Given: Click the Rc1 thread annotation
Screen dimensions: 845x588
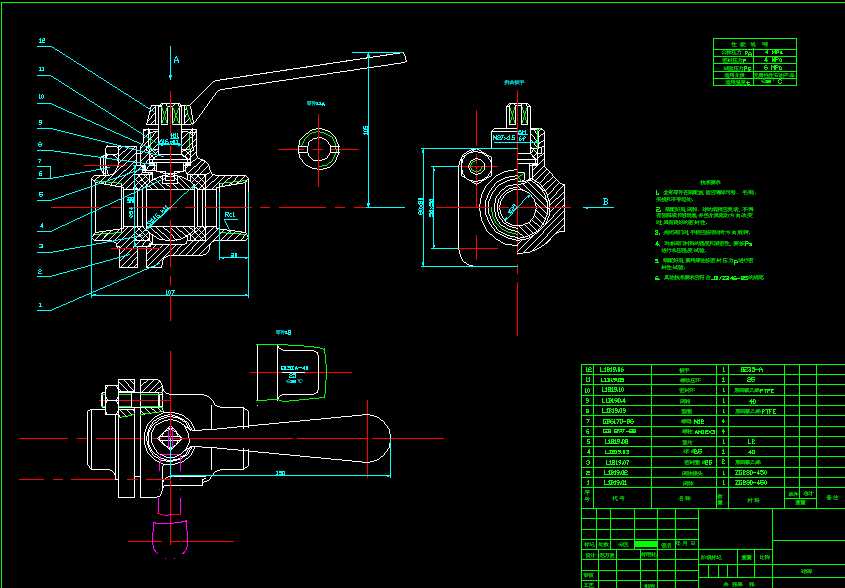Looking at the screenshot, I should [230, 215].
